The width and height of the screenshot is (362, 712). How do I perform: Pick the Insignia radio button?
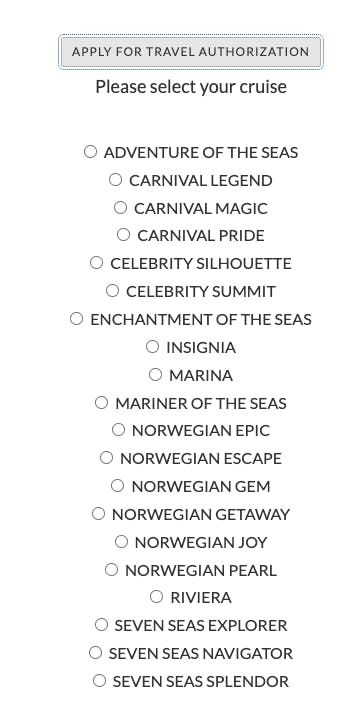point(153,347)
